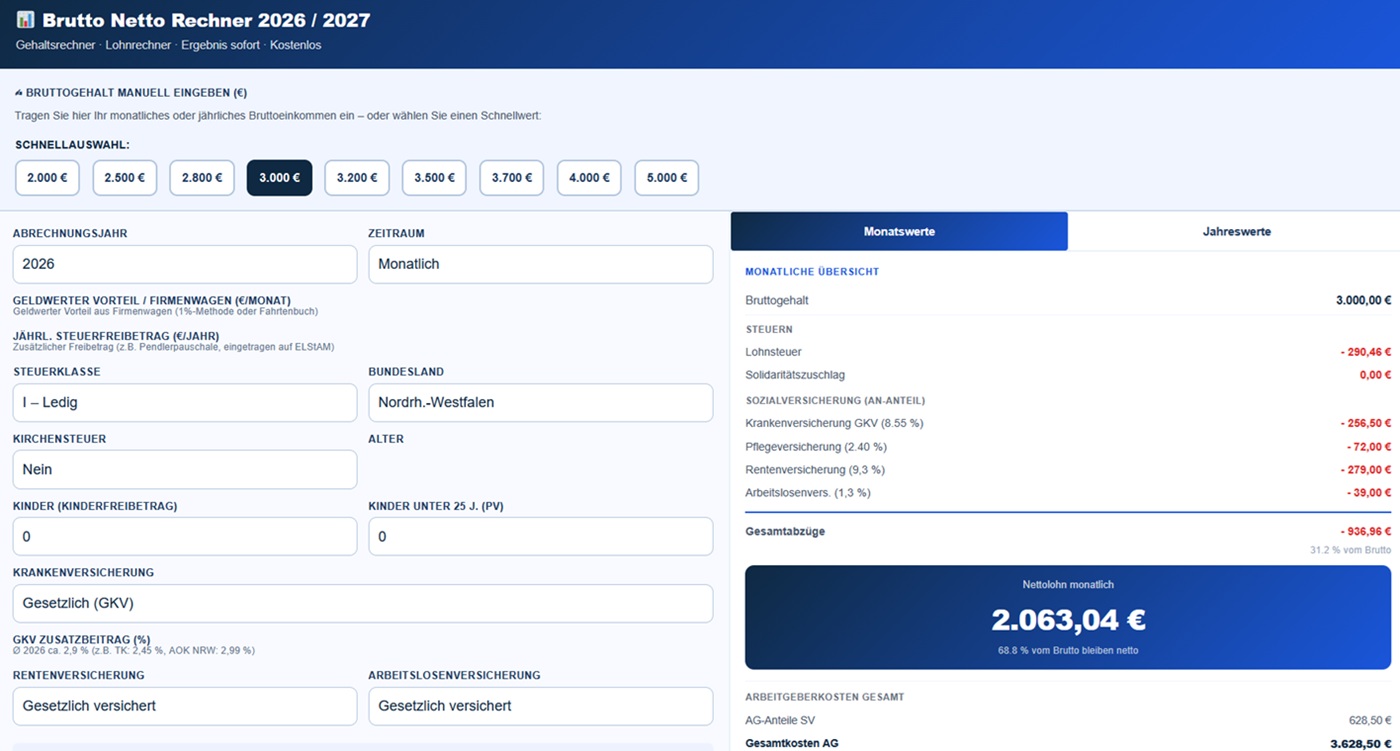The height and width of the screenshot is (751, 1400).
Task: Click the 4.000 € salary shortcut
Action: click(x=589, y=178)
